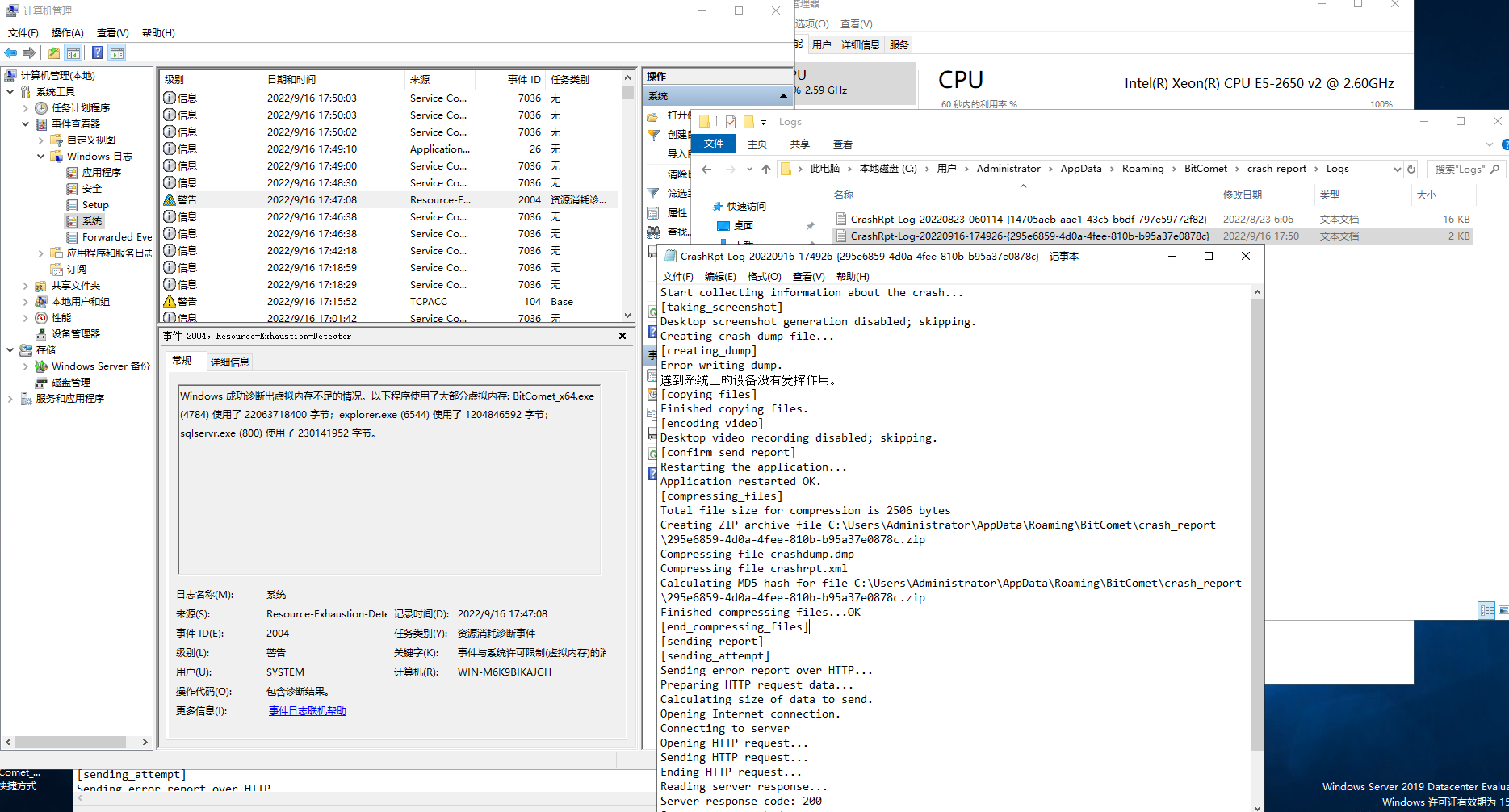Select the 设备管理器 icon in tree
This screenshot has height=812, width=1509.
pyautogui.click(x=41, y=333)
